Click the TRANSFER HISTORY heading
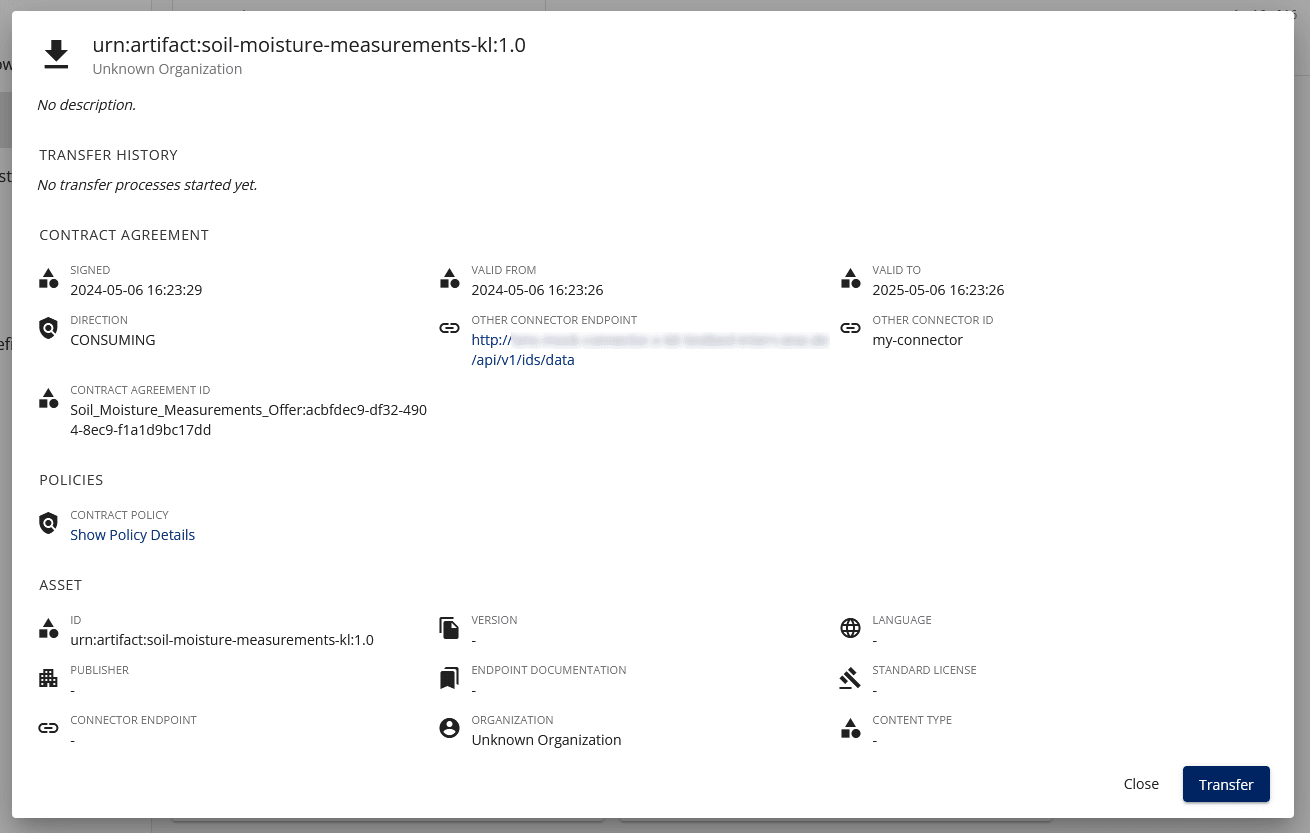Viewport: 1310px width, 833px height. pyautogui.click(x=108, y=155)
